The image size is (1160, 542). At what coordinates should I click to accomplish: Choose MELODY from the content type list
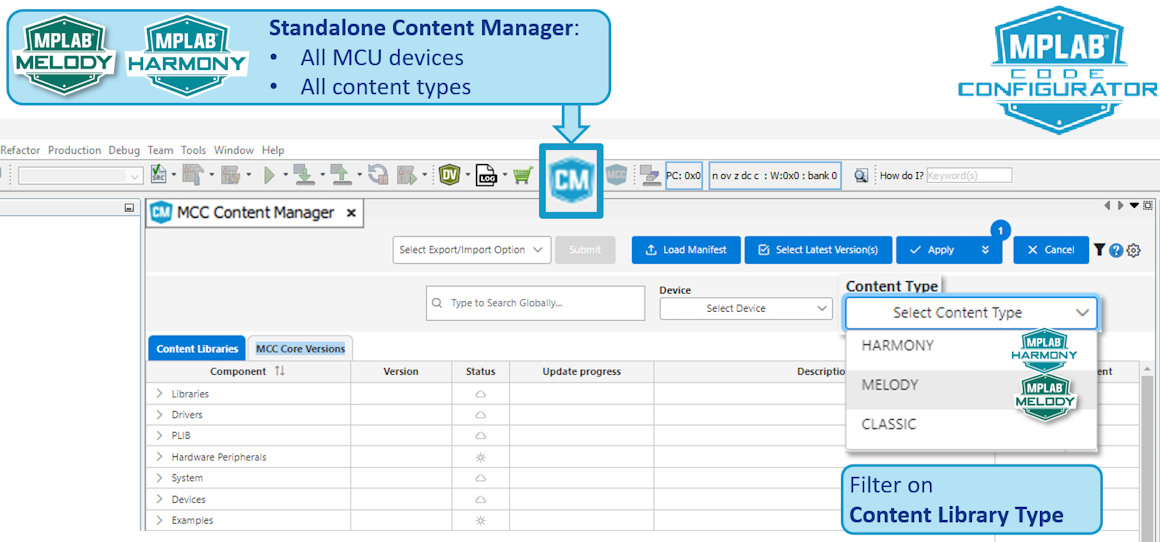click(890, 385)
